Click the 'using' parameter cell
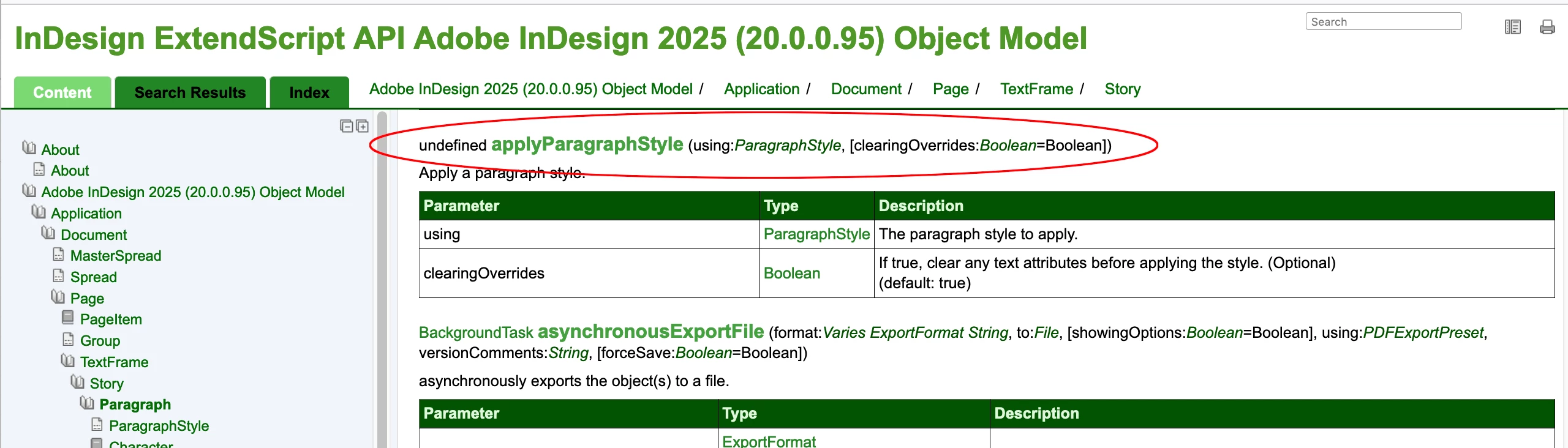Screen dimensions: 1568x448 click(589, 234)
